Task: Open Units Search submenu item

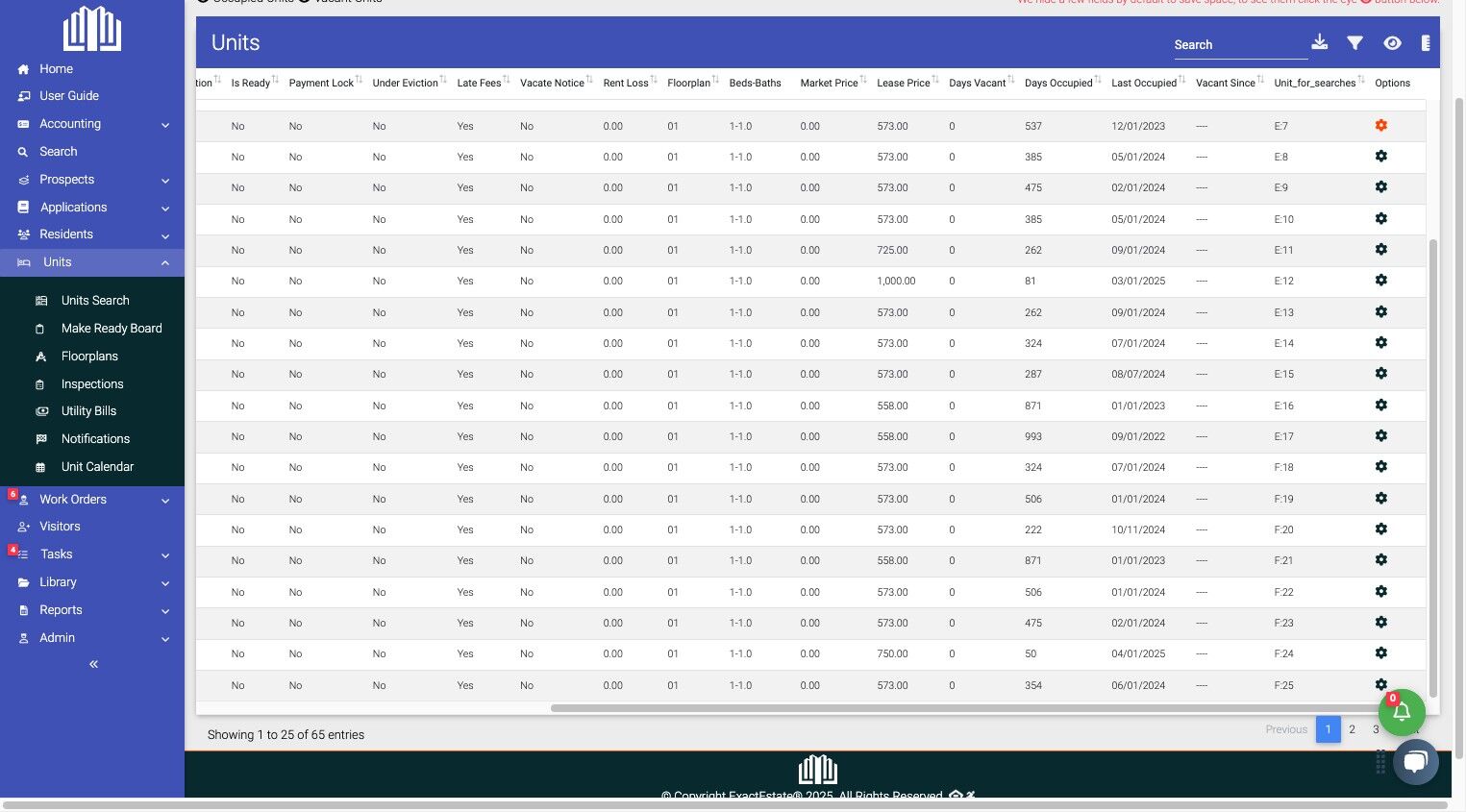Action: pyautogui.click(x=94, y=301)
